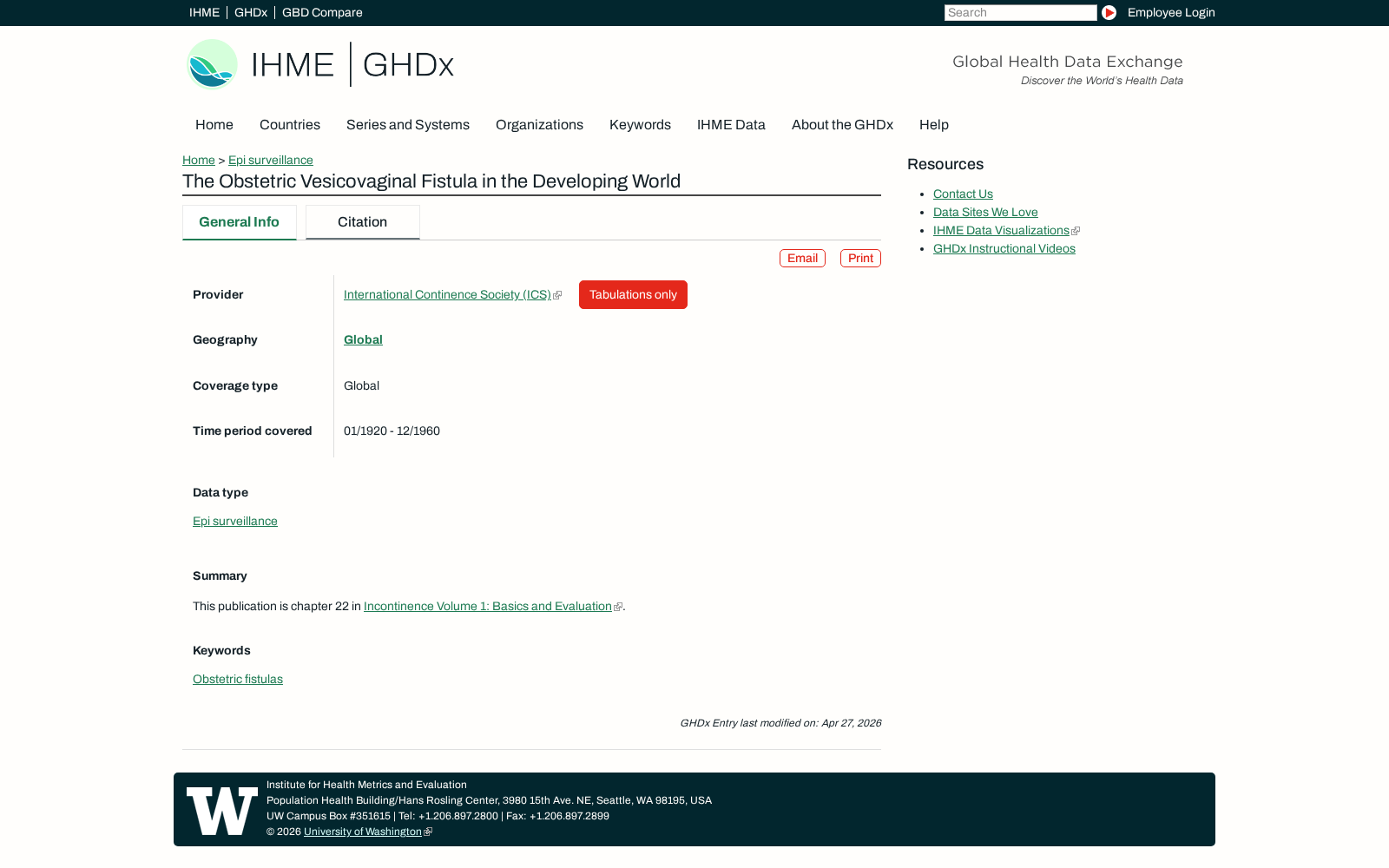Click the Home breadcrumb link

199,161
